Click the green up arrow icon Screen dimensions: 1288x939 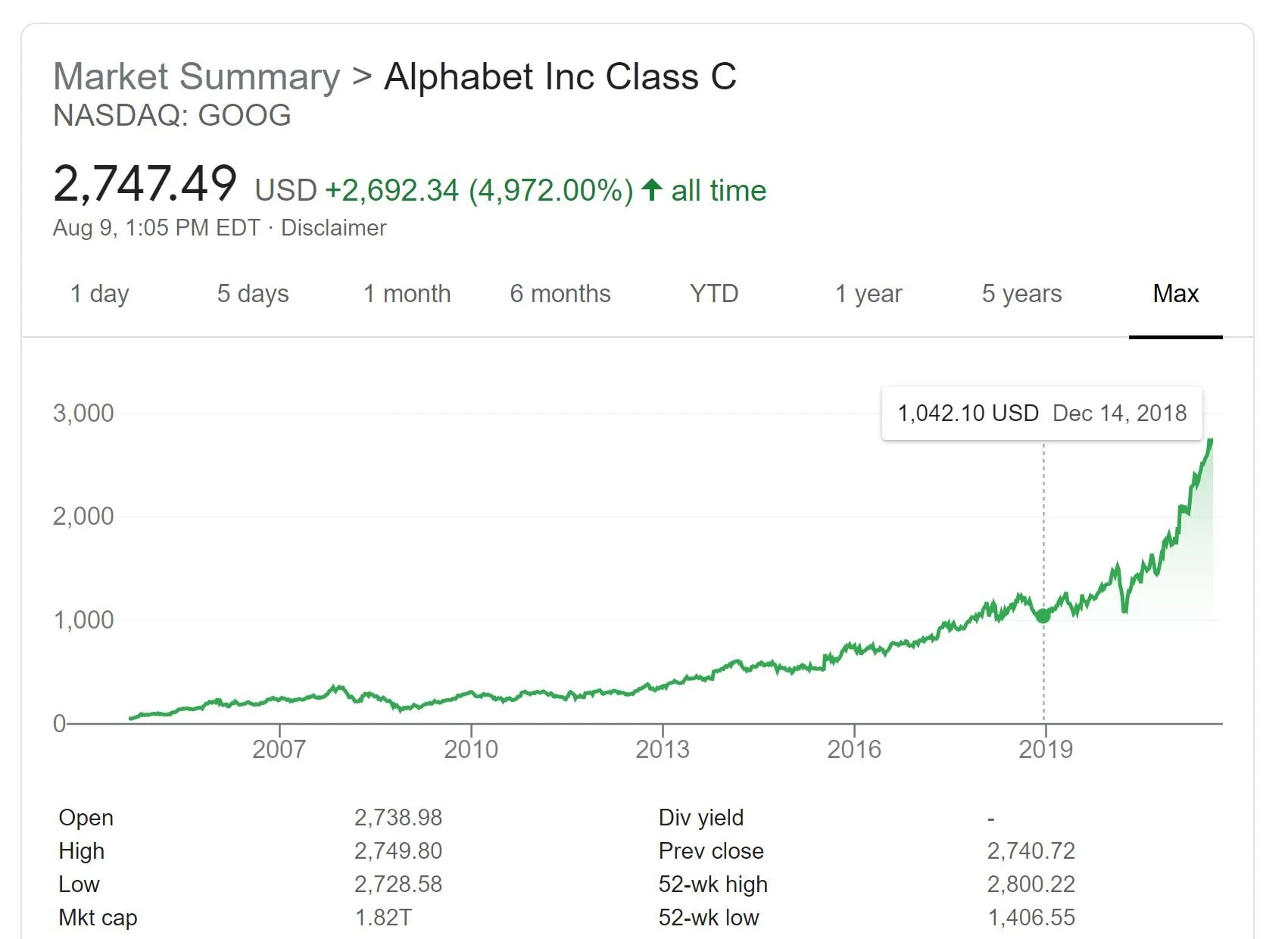(651, 190)
